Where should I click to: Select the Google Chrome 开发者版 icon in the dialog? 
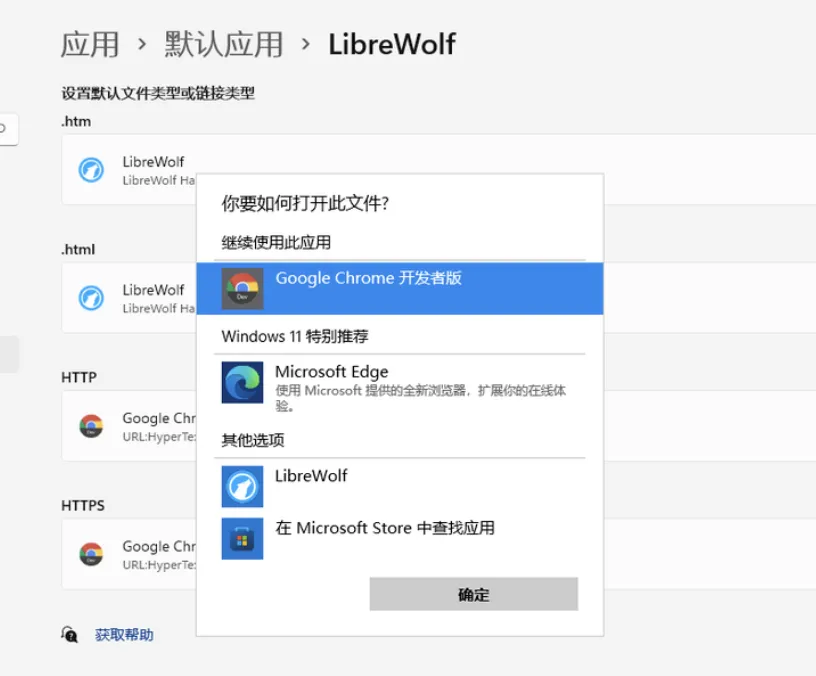[241, 288]
